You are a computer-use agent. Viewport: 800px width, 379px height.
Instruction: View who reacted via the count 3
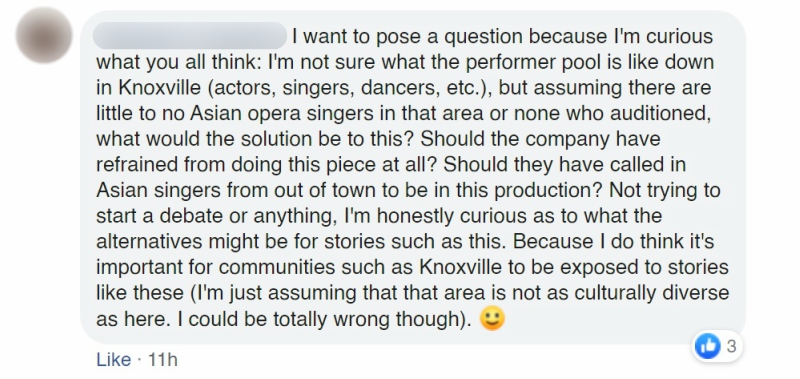[x=731, y=346]
